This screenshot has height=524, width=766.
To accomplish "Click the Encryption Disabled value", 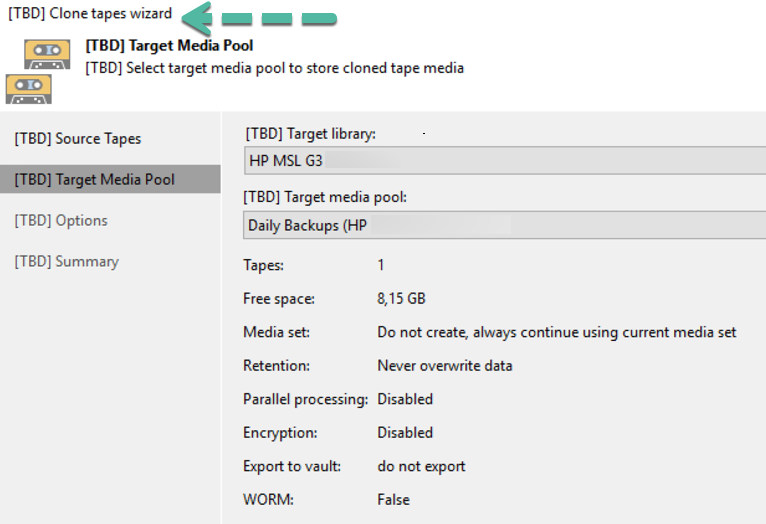I will pos(405,432).
